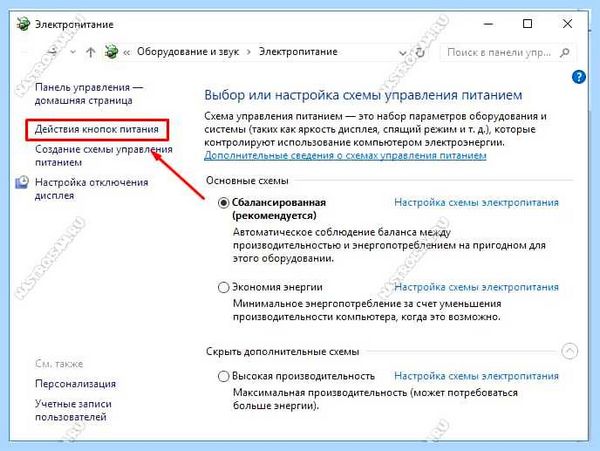Click the Оборудование и звук breadcrumb
Screen dimensions: 600x451
188,52
